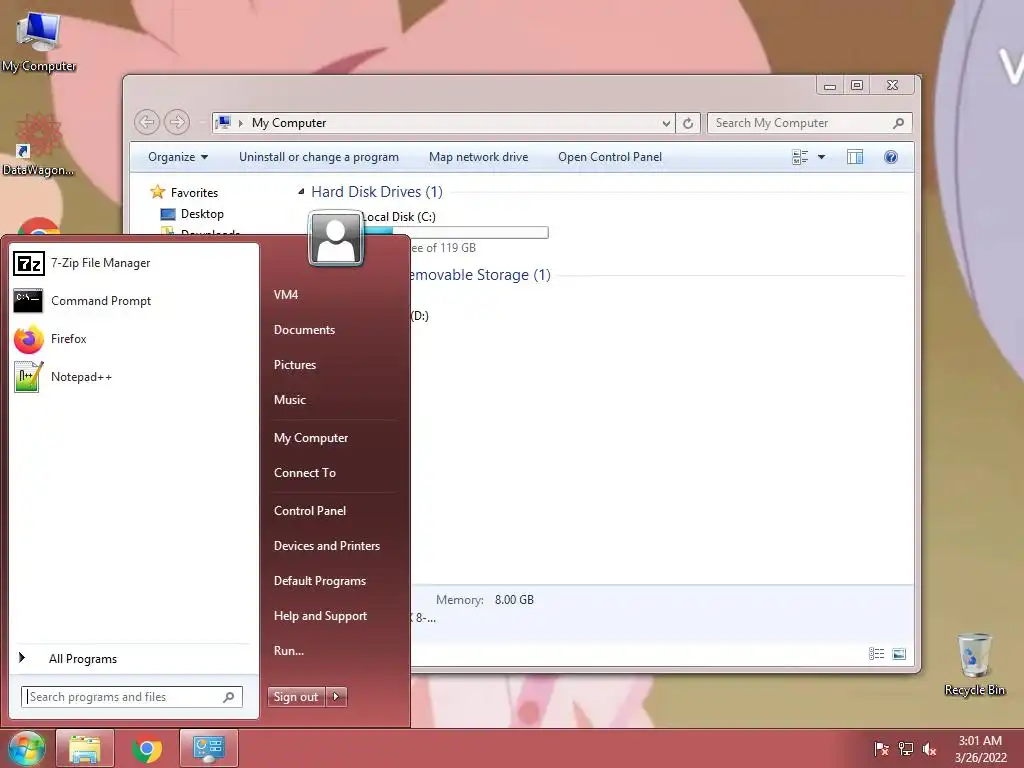Click the Windows Start orb
1024x768 pixels.
point(26,748)
